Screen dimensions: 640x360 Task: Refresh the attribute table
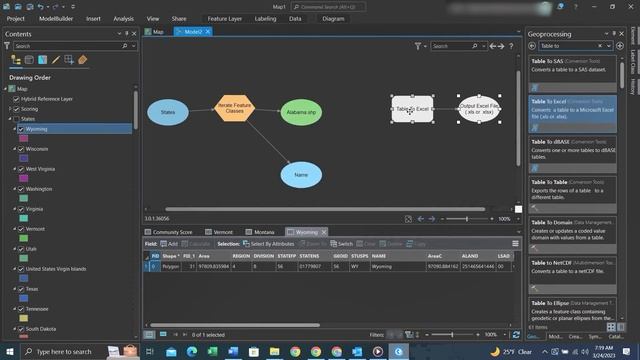pyautogui.click(x=516, y=335)
